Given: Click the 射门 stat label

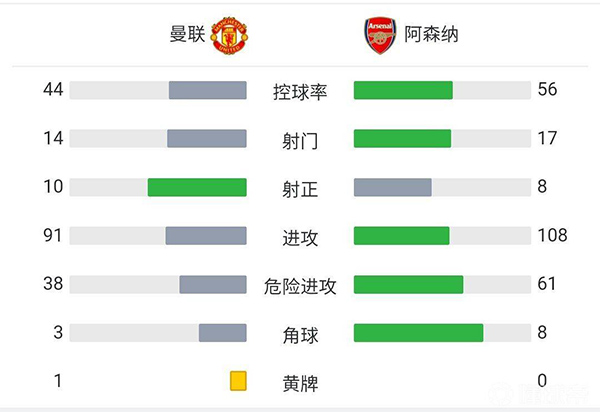Looking at the screenshot, I should [300, 140].
